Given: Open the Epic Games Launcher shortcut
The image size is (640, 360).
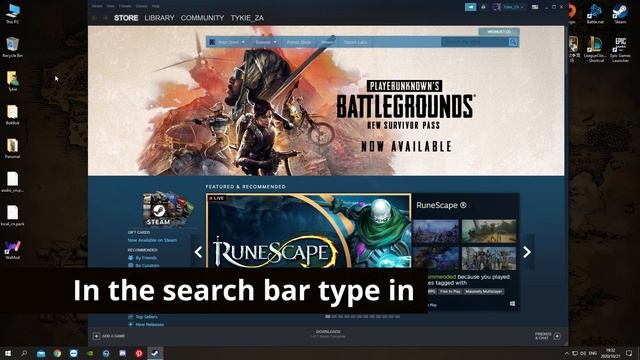Looking at the screenshot, I should point(620,49).
